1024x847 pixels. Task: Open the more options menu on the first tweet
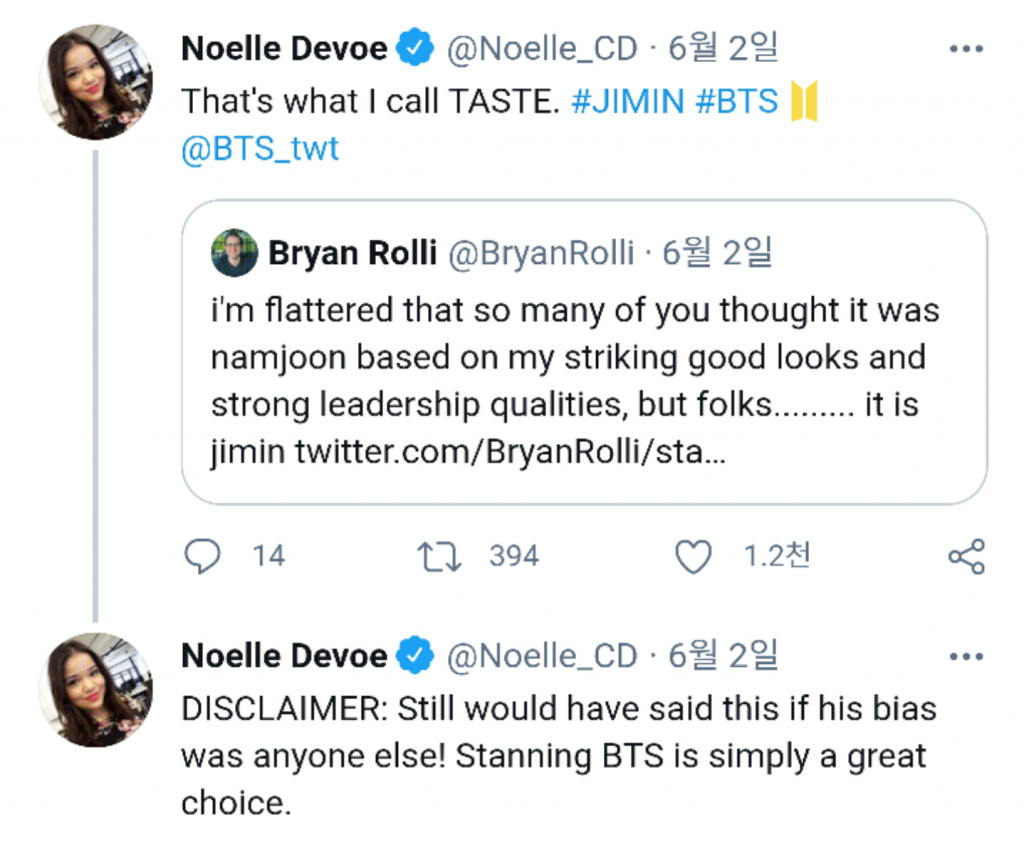(x=965, y=49)
